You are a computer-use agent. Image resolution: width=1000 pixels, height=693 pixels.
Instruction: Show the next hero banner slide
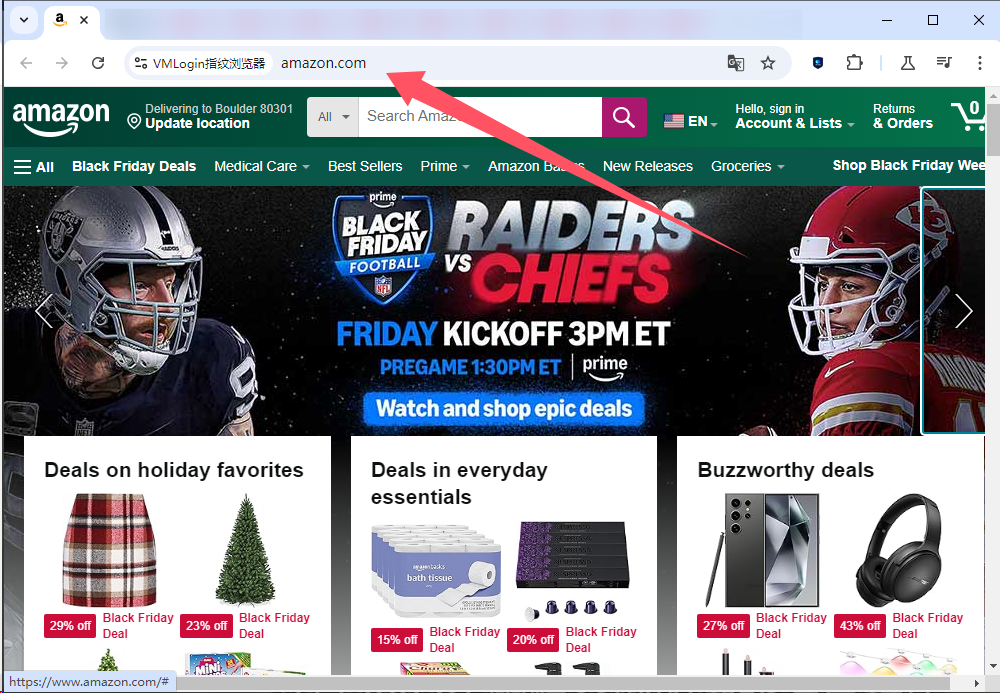coord(964,311)
